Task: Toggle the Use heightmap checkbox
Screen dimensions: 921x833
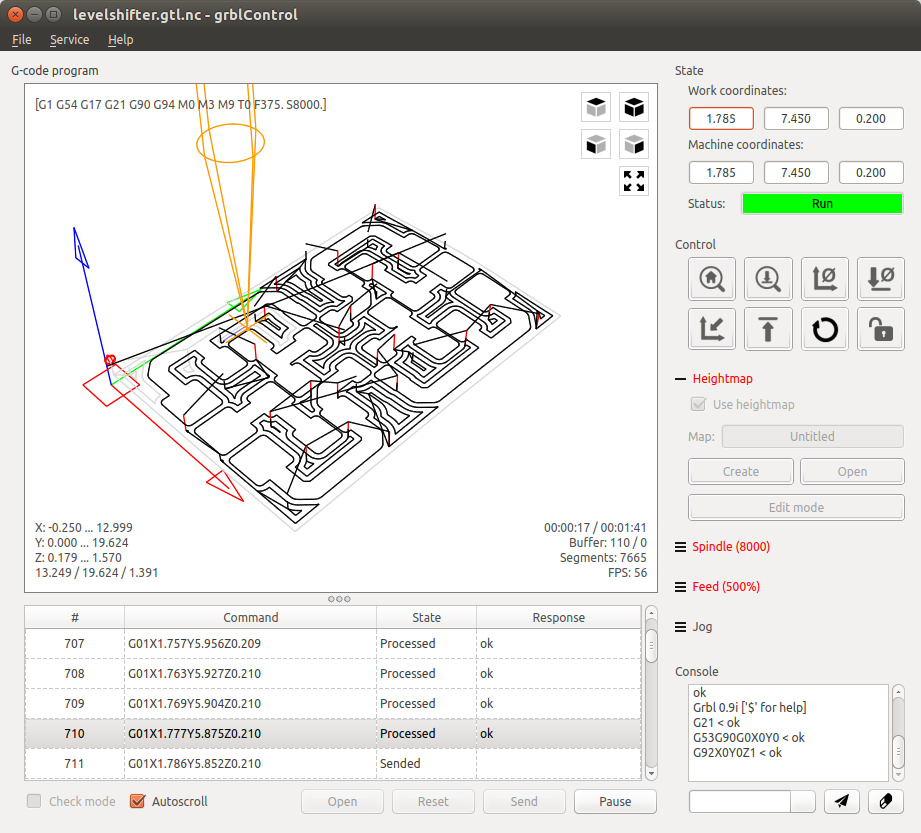Action: 698,404
